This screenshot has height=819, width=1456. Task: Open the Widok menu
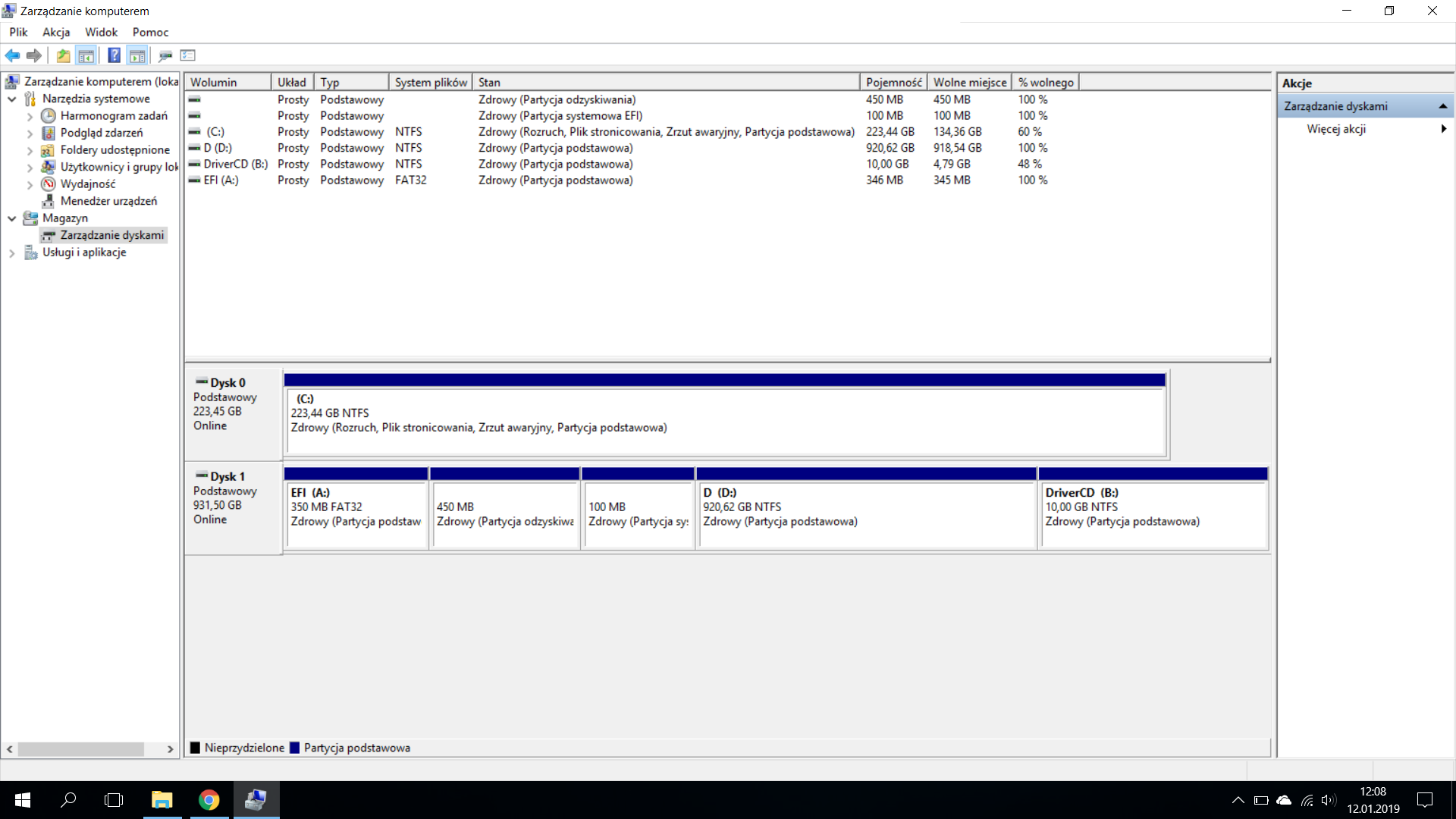pyautogui.click(x=101, y=32)
